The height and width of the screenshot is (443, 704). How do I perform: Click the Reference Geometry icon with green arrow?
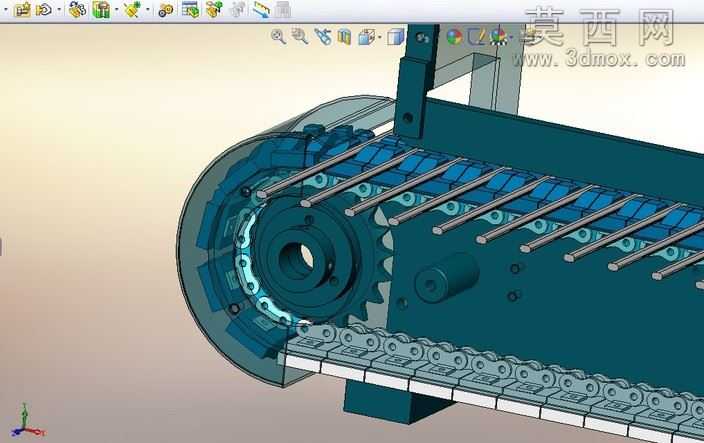pos(214,9)
